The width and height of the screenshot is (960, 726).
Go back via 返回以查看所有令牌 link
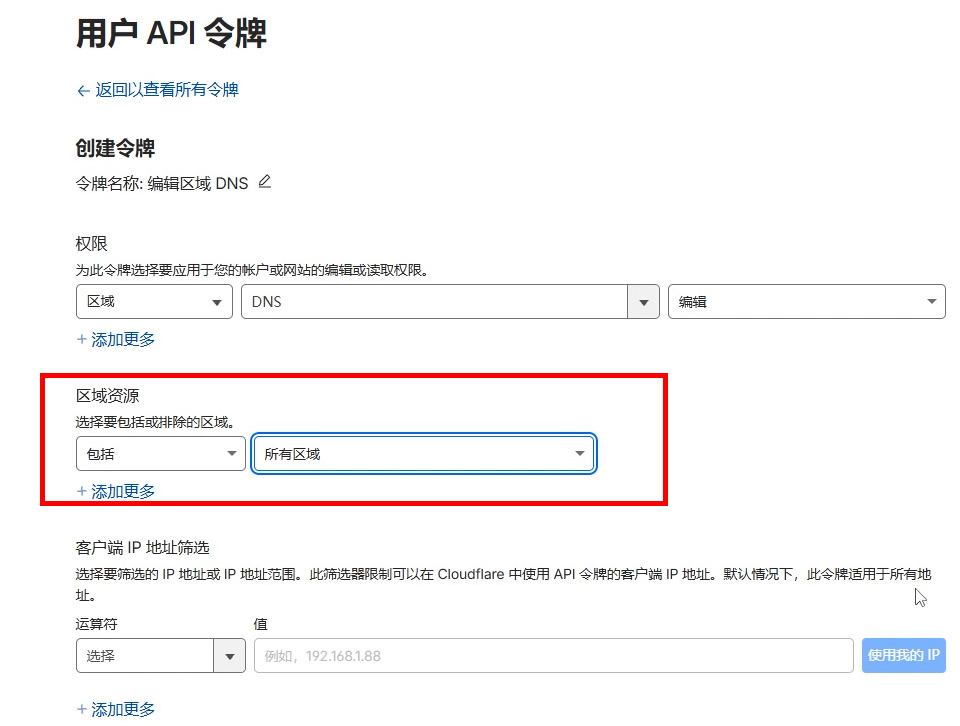[166, 90]
